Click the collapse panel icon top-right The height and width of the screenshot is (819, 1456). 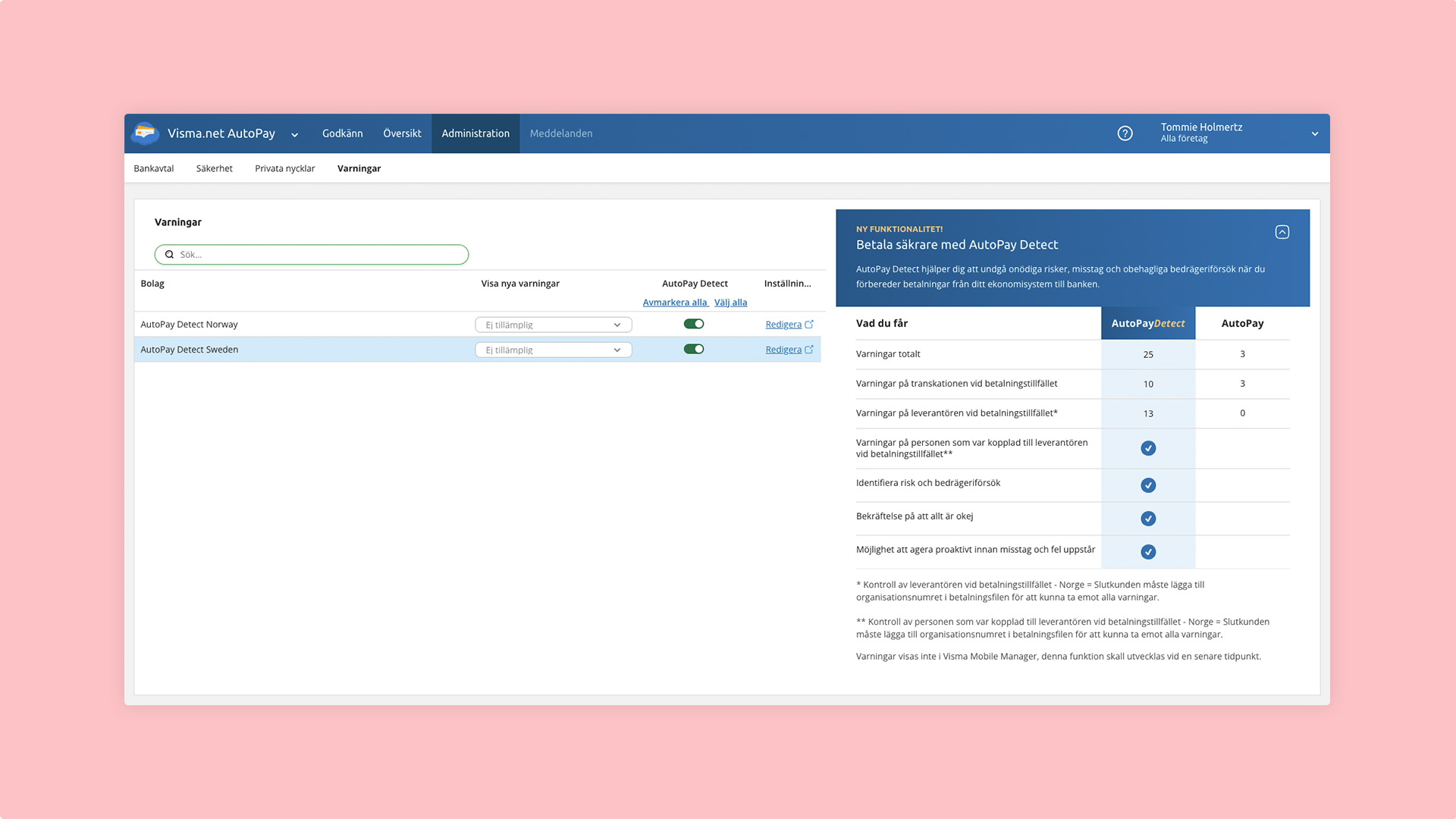point(1282,231)
